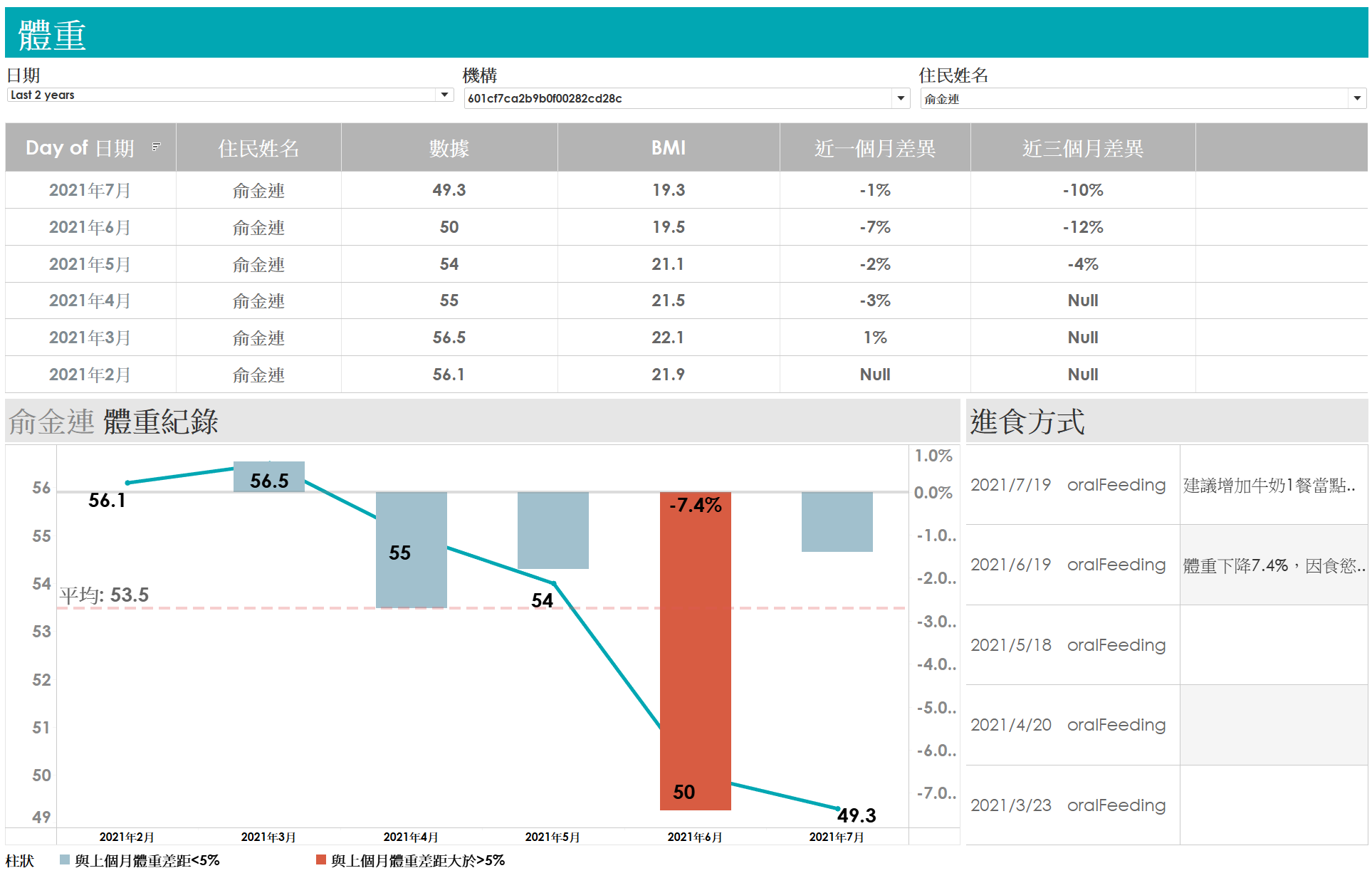
Task: Open the 機構 dropdown arrow
Action: [901, 98]
